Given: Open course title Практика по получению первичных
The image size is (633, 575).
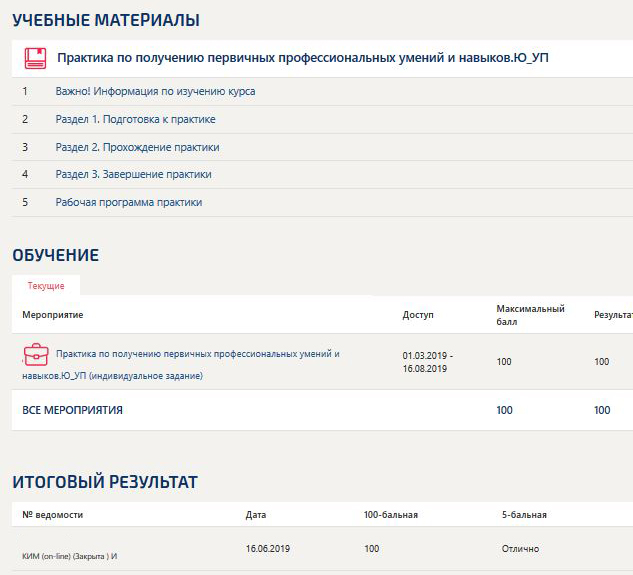Looking at the screenshot, I should click(x=302, y=58).
